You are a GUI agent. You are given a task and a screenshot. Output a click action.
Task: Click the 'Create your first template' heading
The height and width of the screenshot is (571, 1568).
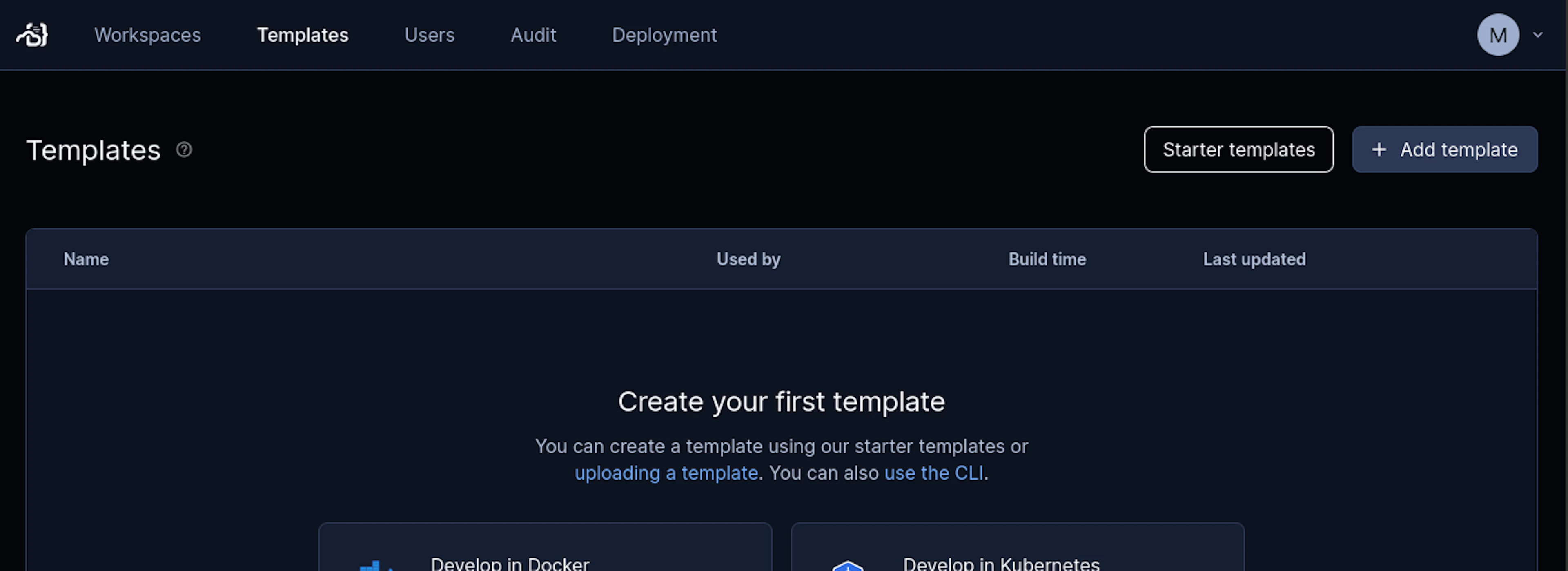[x=782, y=402]
